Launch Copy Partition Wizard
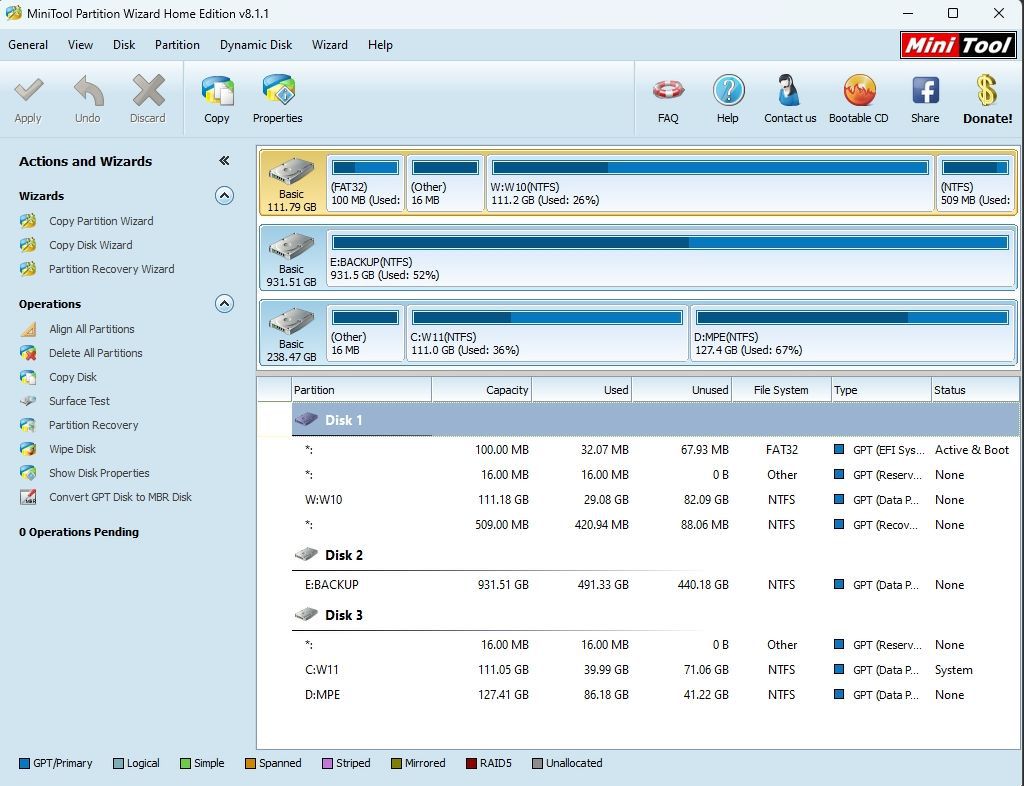1024x786 pixels. 101,221
